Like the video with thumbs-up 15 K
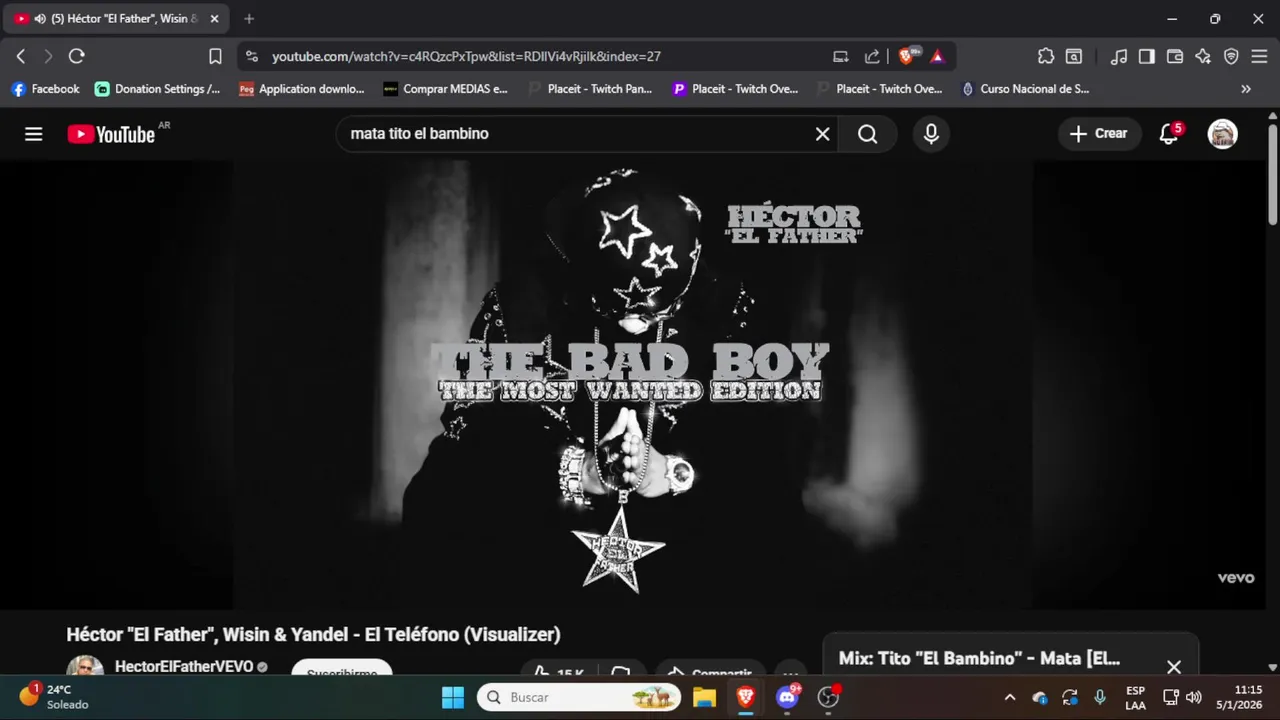Image resolution: width=1280 pixels, height=720 pixels. (559, 670)
